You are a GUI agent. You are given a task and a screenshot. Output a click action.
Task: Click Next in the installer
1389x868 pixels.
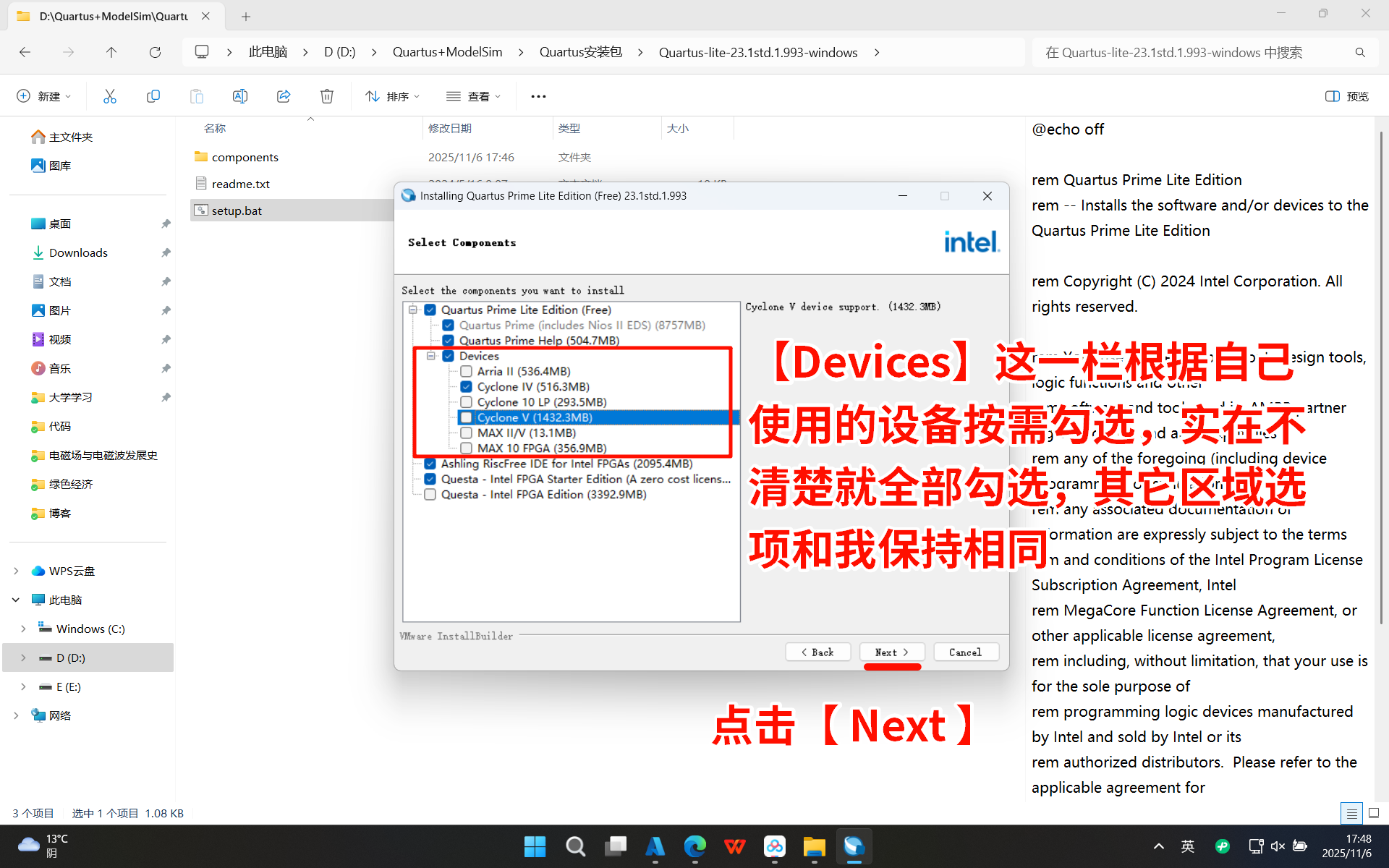892,652
